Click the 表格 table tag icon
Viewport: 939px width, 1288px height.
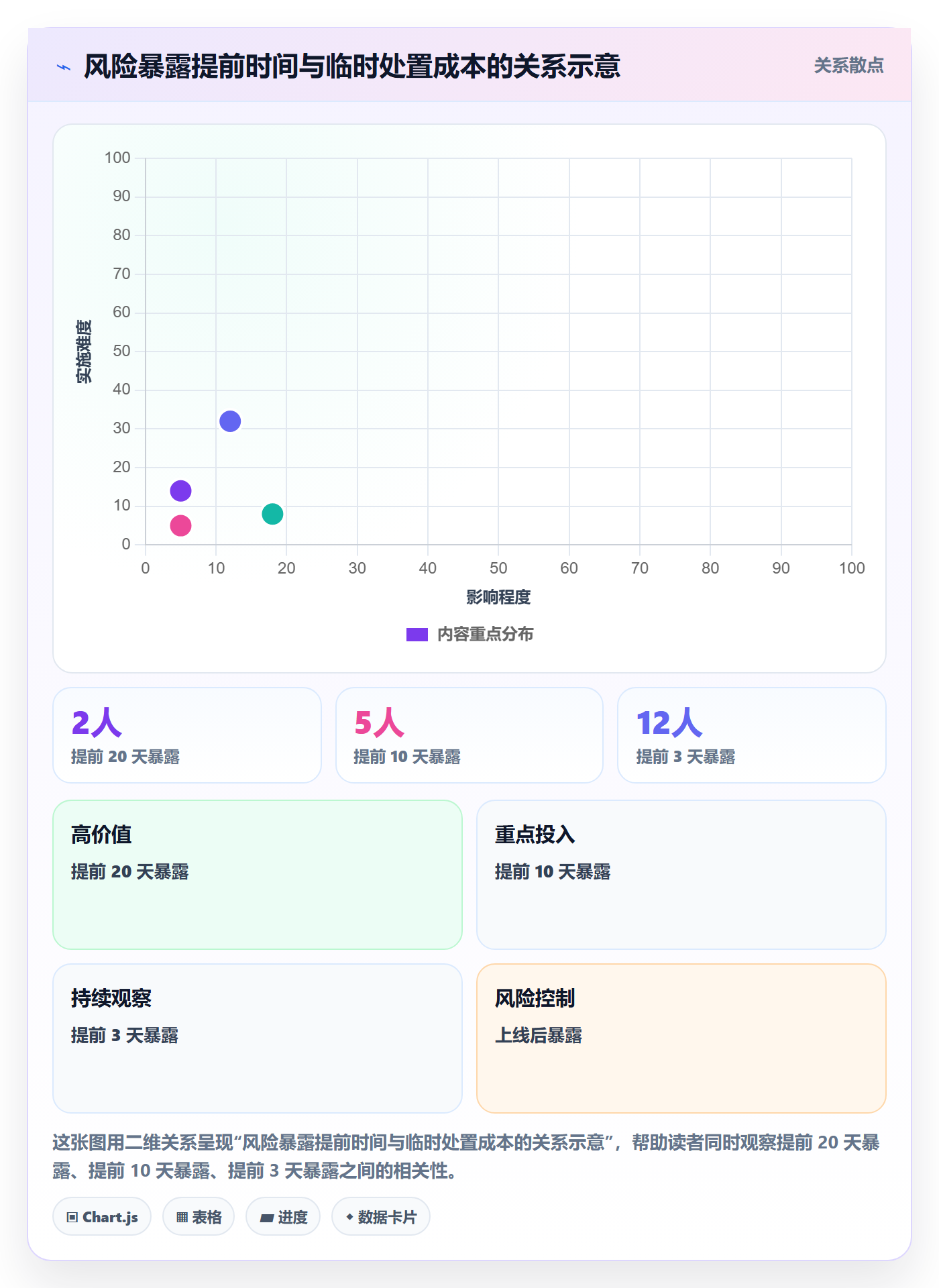[182, 1217]
